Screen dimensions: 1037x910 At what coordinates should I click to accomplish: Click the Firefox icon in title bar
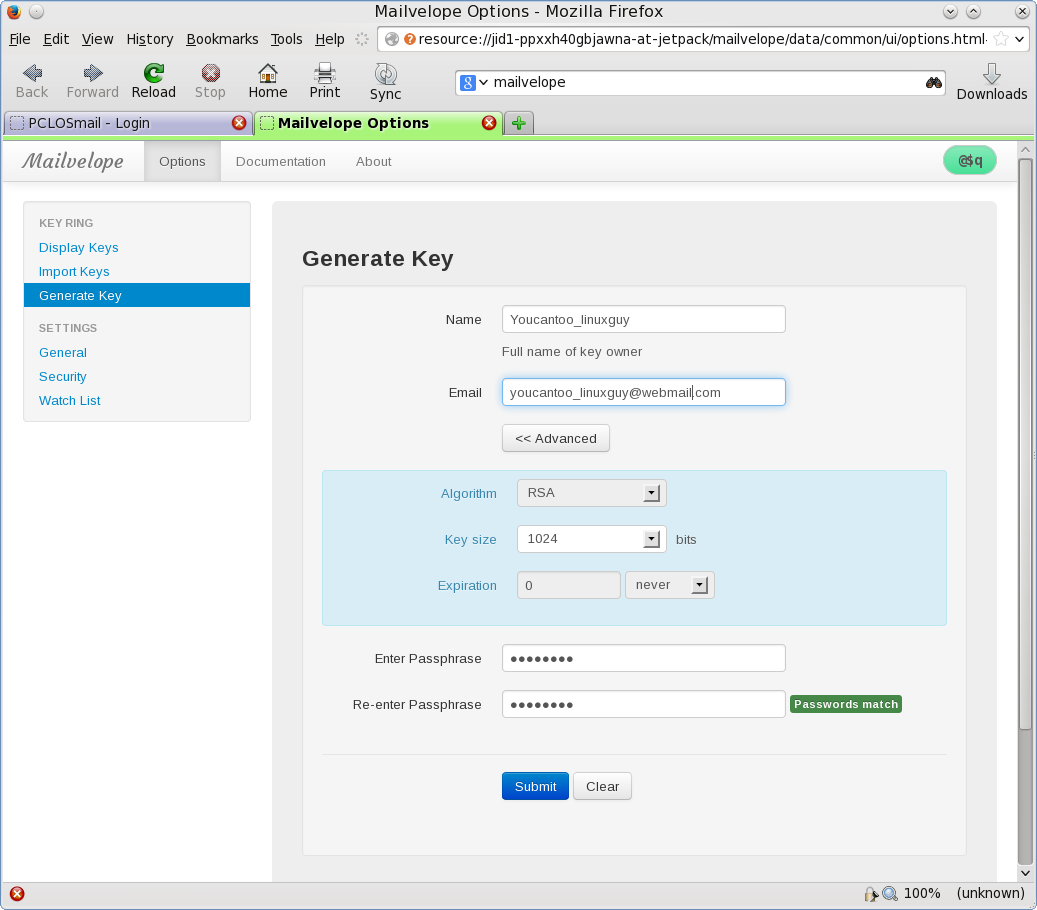pos(14,11)
